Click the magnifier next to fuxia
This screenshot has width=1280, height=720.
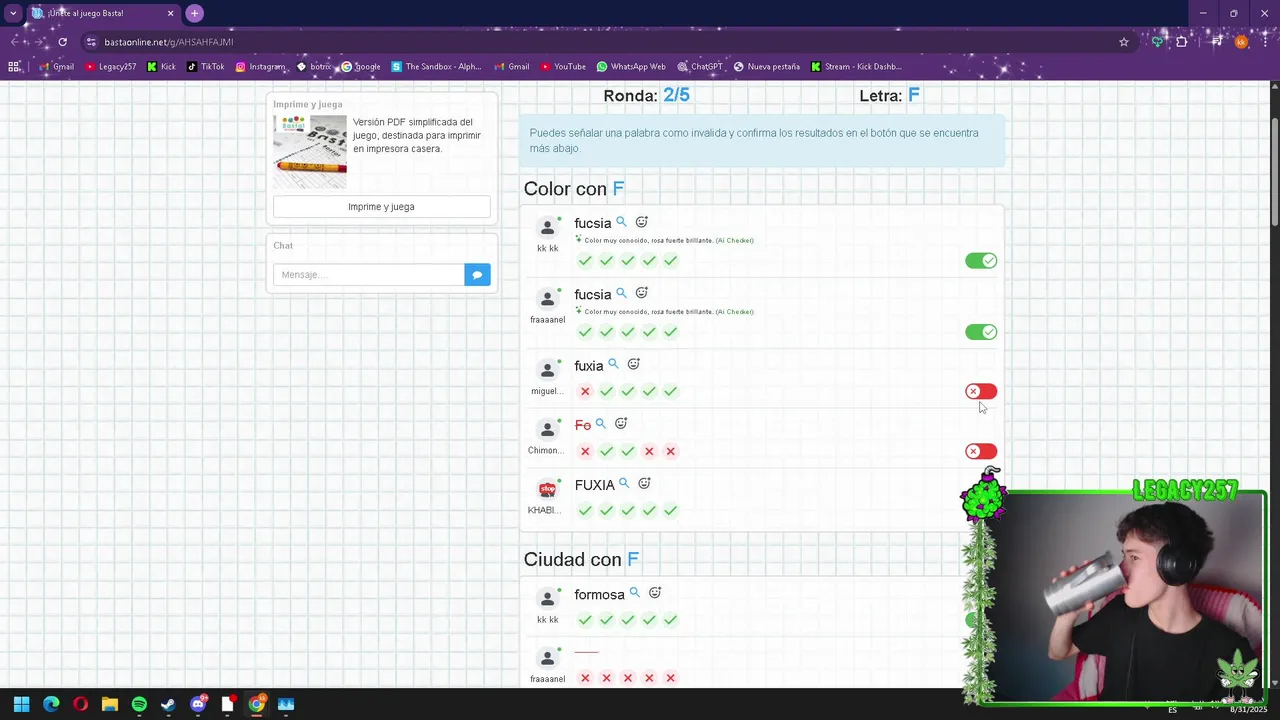tap(613, 364)
